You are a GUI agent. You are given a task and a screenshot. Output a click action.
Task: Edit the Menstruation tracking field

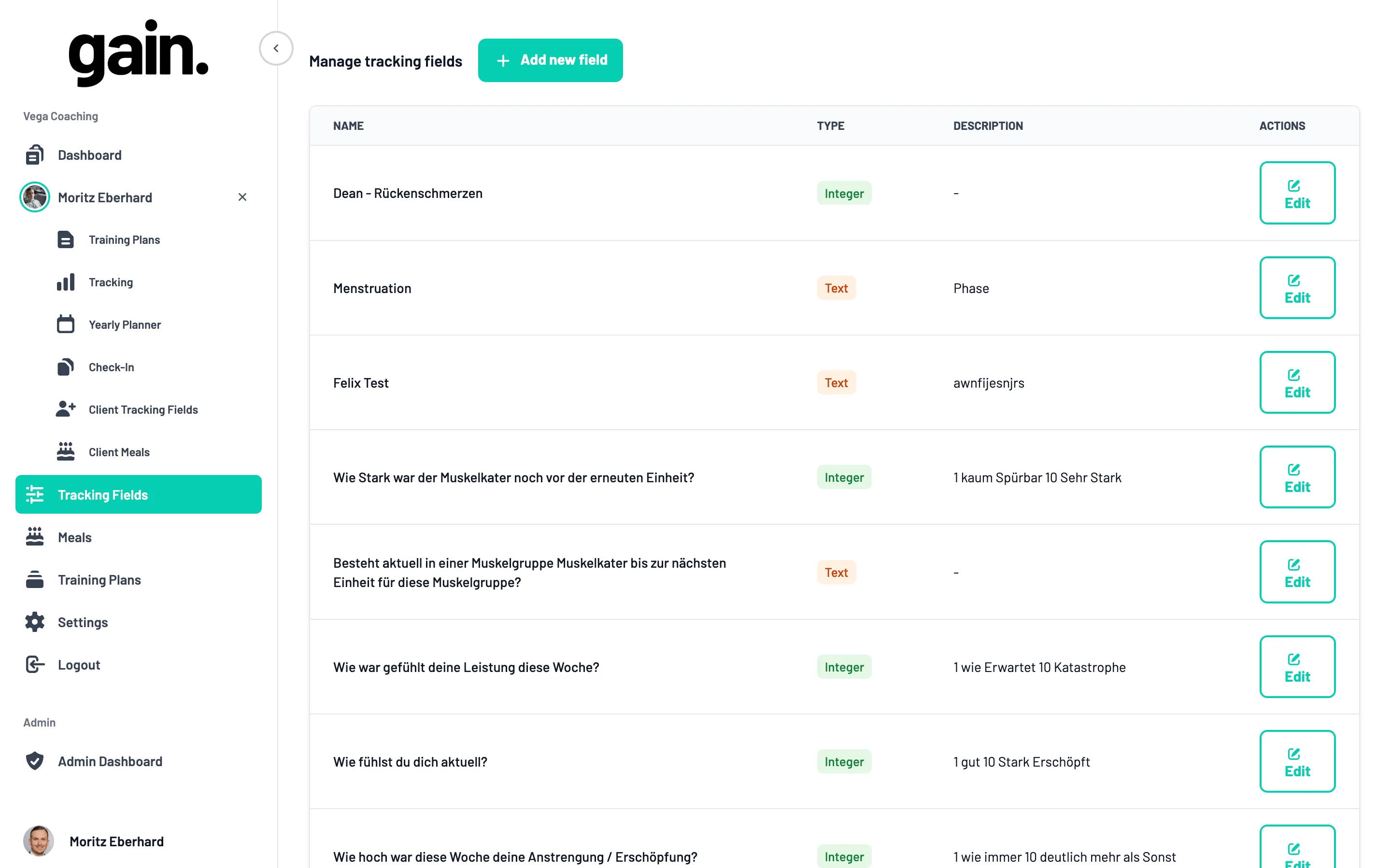(x=1296, y=288)
